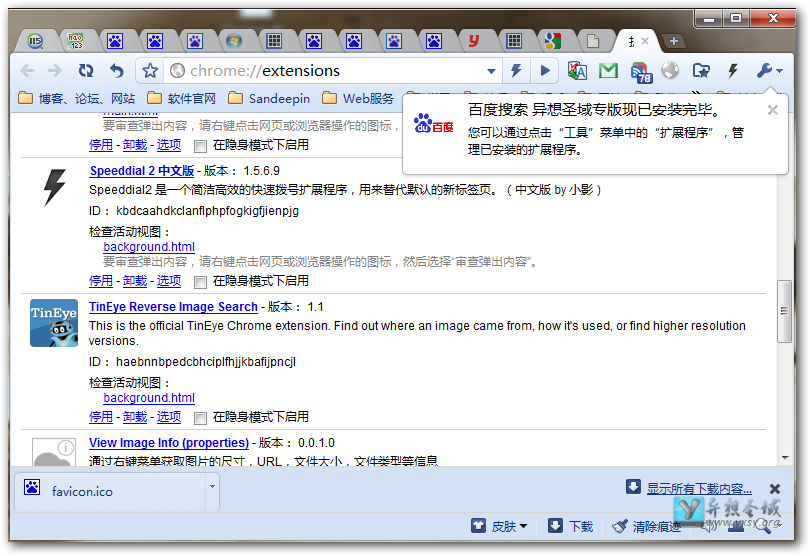
Task: Click 卸载 under Speeddial 2
Action: tap(135, 281)
